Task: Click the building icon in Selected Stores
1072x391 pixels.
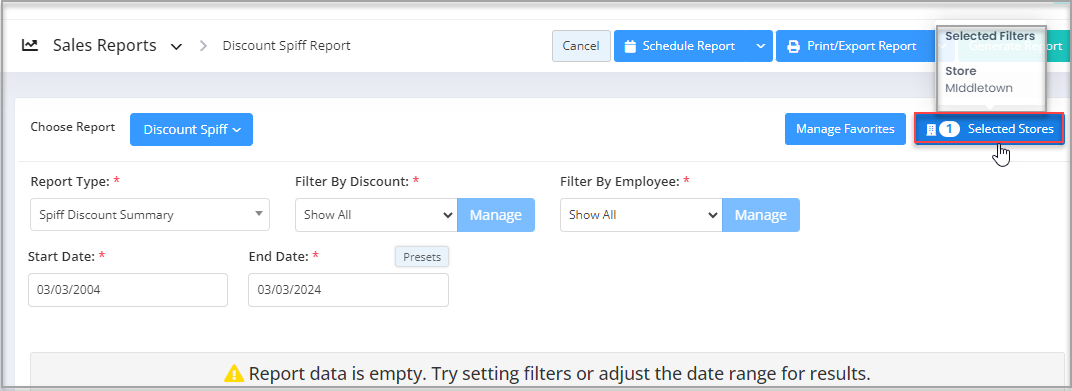Action: click(x=930, y=129)
